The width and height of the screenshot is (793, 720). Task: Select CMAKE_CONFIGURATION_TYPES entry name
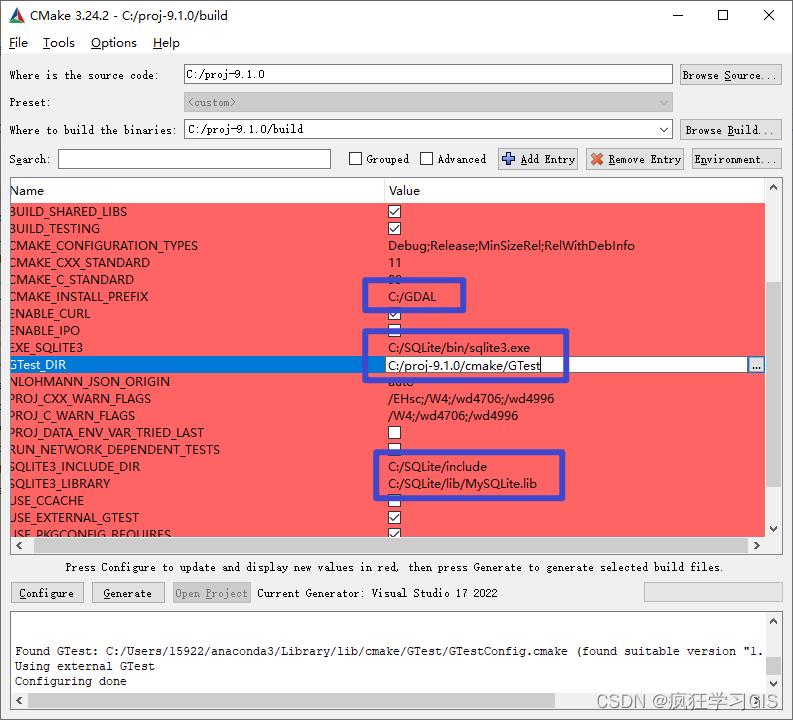coord(104,246)
